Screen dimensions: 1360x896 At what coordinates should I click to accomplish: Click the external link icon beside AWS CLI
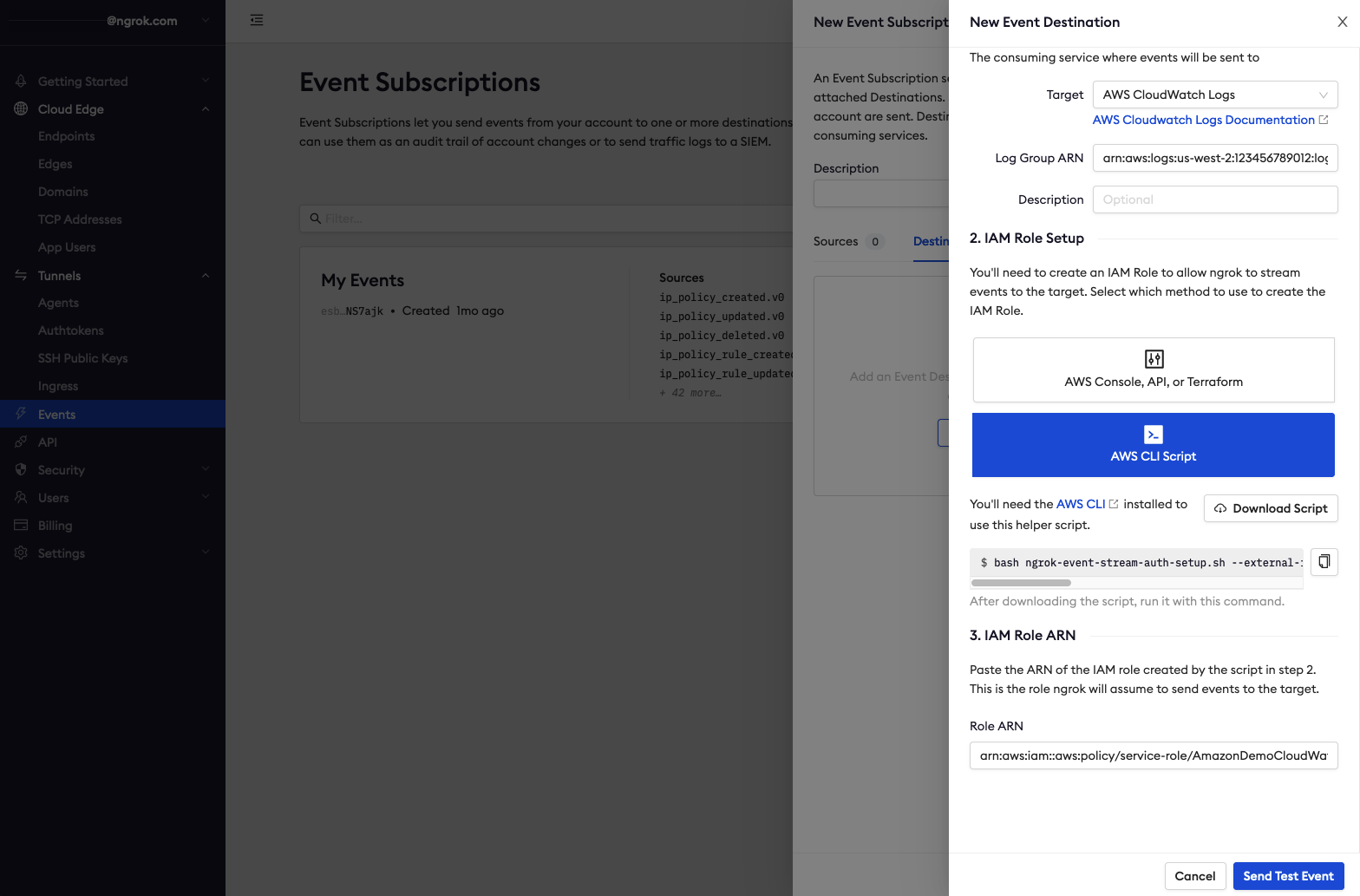[1114, 504]
